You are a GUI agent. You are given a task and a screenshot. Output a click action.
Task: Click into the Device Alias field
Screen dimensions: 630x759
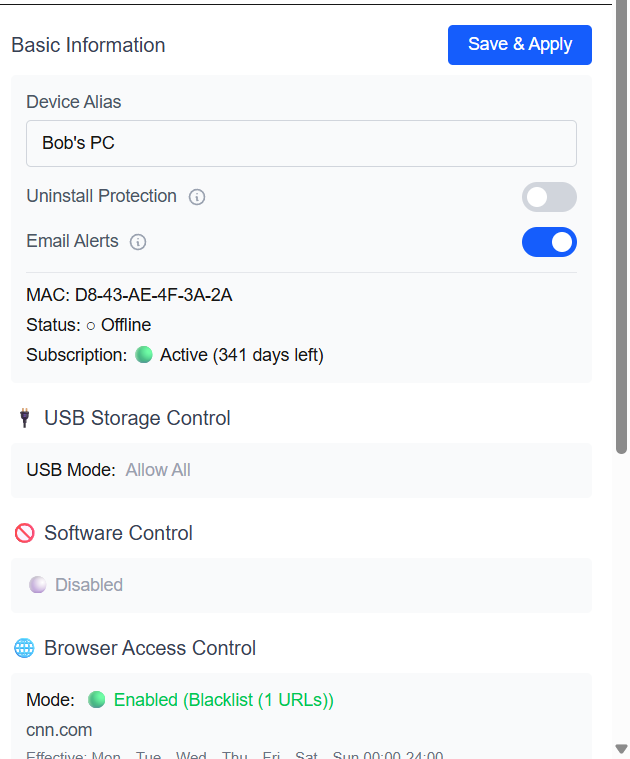point(301,143)
